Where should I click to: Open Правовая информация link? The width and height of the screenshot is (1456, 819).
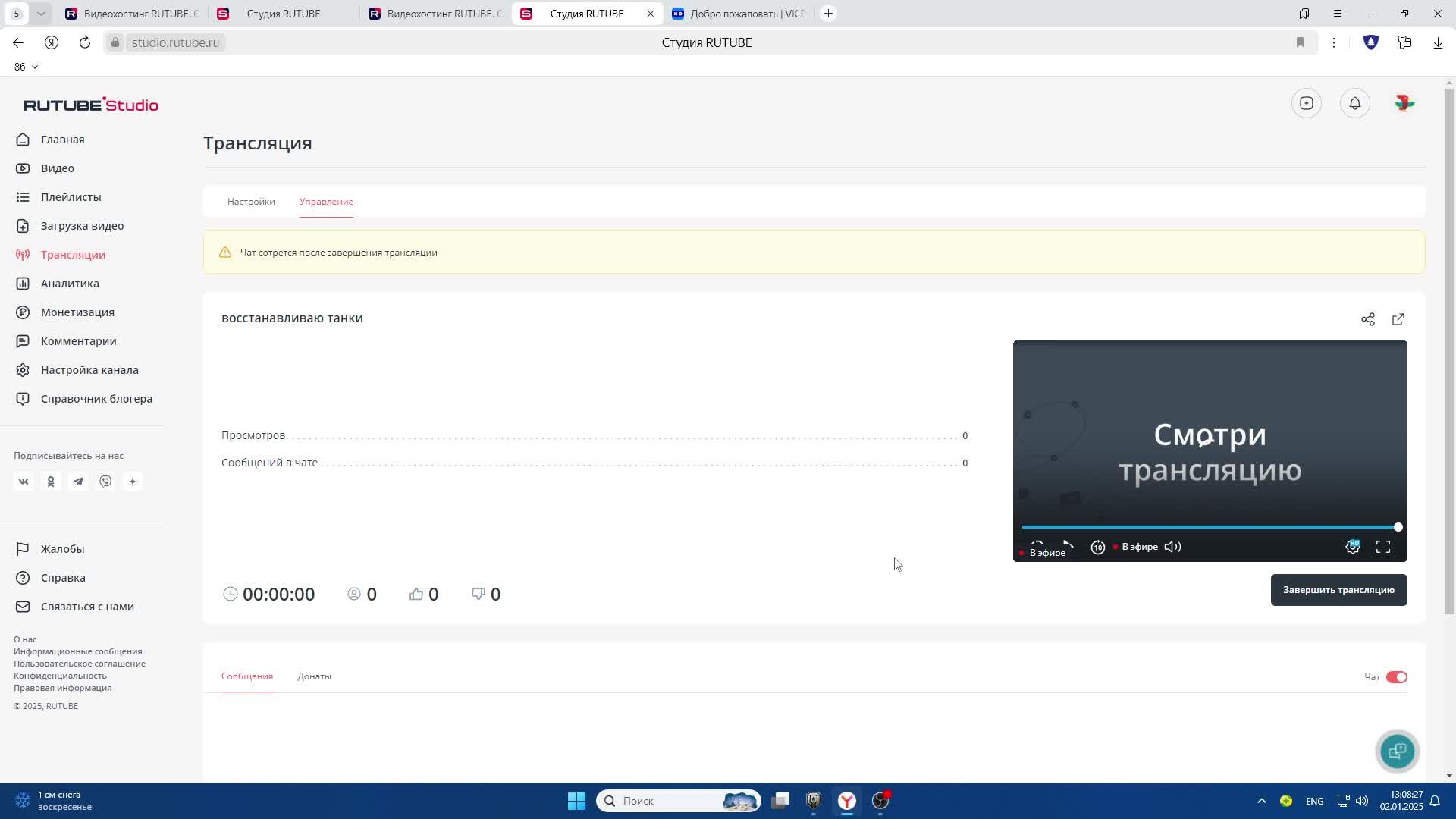[x=62, y=688]
